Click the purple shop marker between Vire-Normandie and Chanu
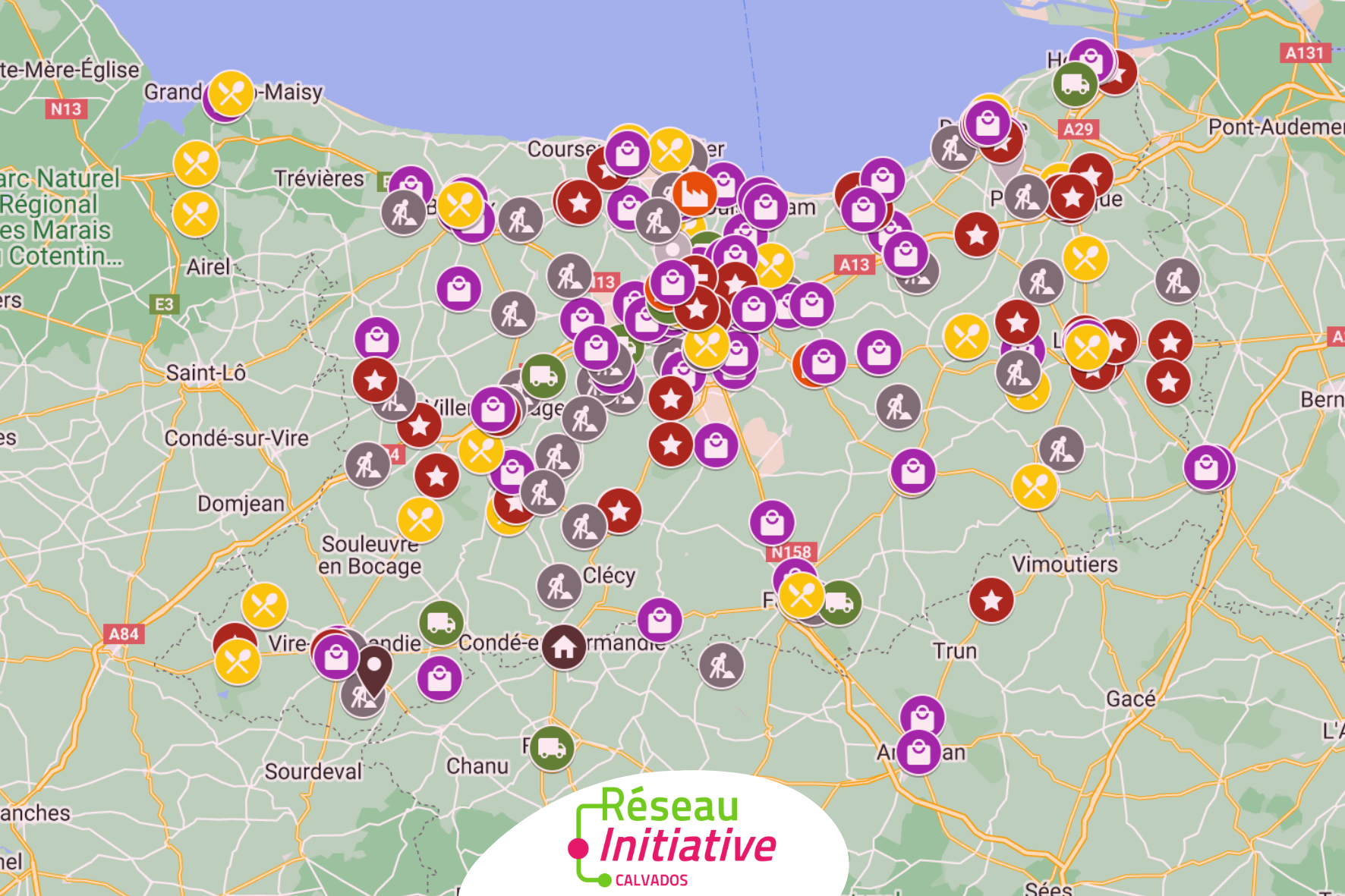Viewport: 1345px width, 896px height. pyautogui.click(x=439, y=678)
